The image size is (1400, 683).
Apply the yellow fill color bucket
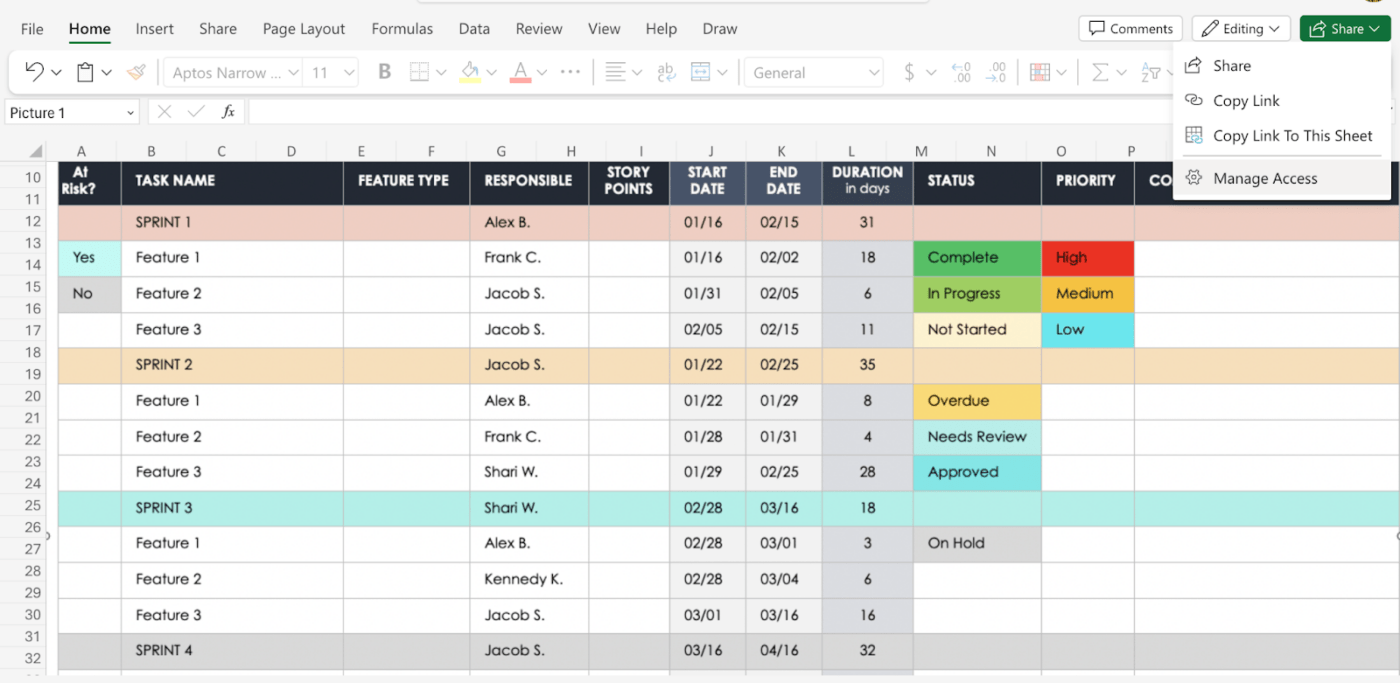click(x=470, y=72)
